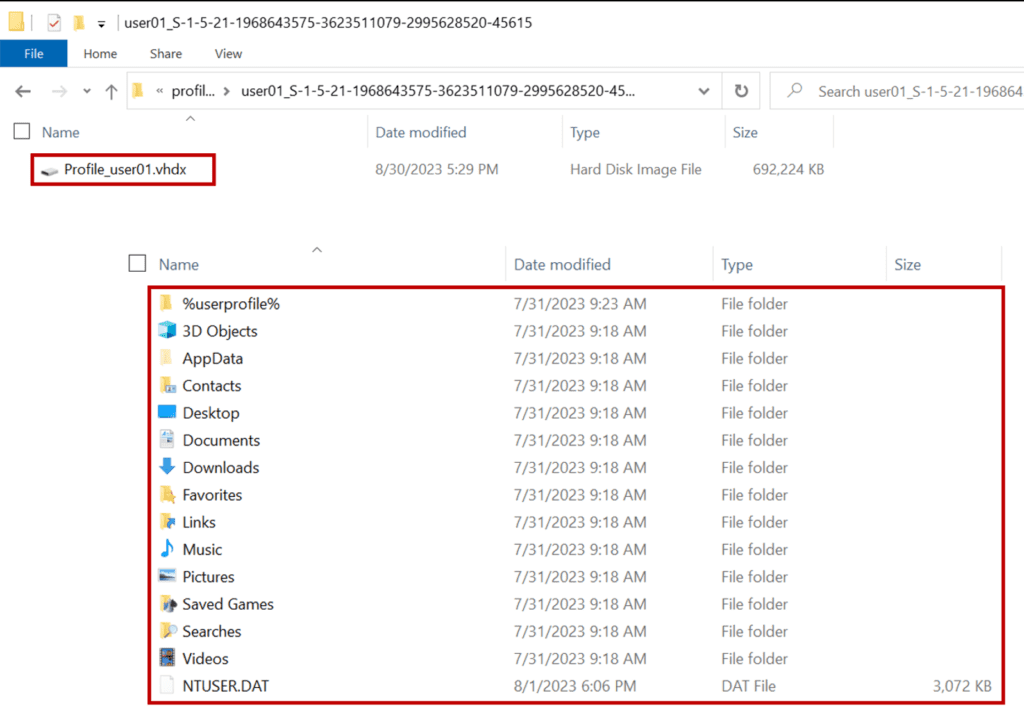The width and height of the screenshot is (1024, 725).
Task: Refresh the current folder view
Action: point(741,90)
